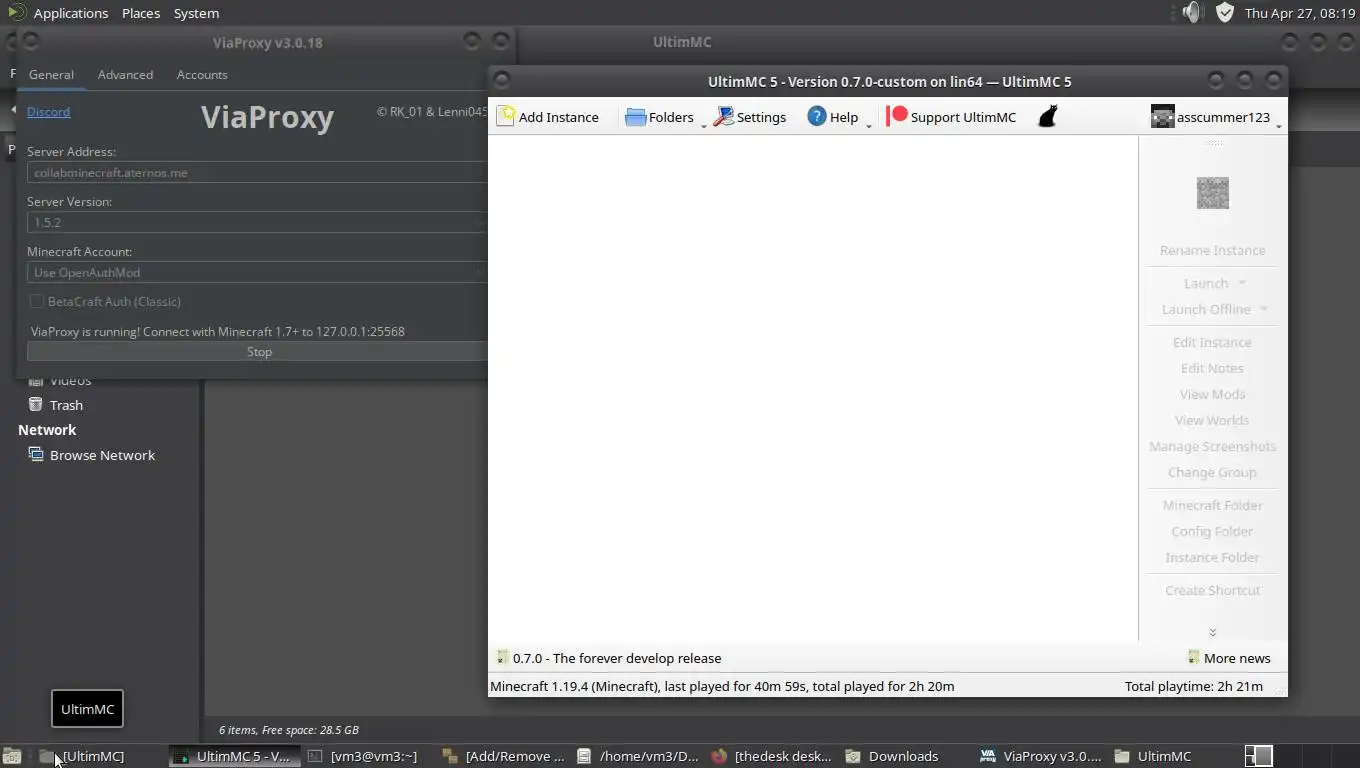Open Config Folder
The height and width of the screenshot is (768, 1360).
point(1212,531)
